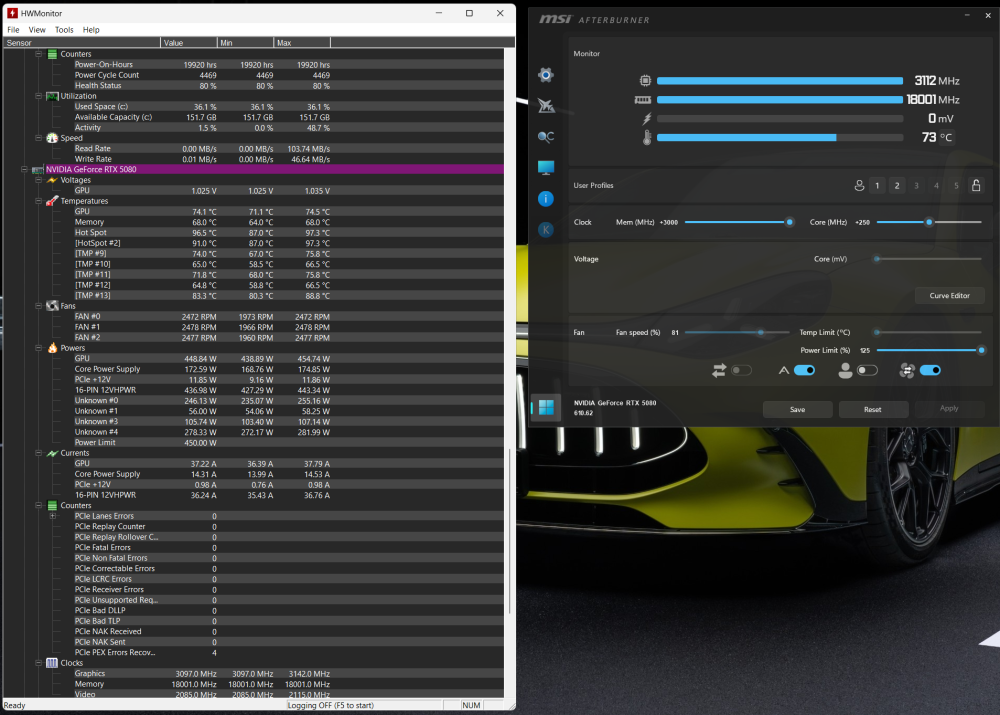Toggle the link settings switch

(741, 371)
